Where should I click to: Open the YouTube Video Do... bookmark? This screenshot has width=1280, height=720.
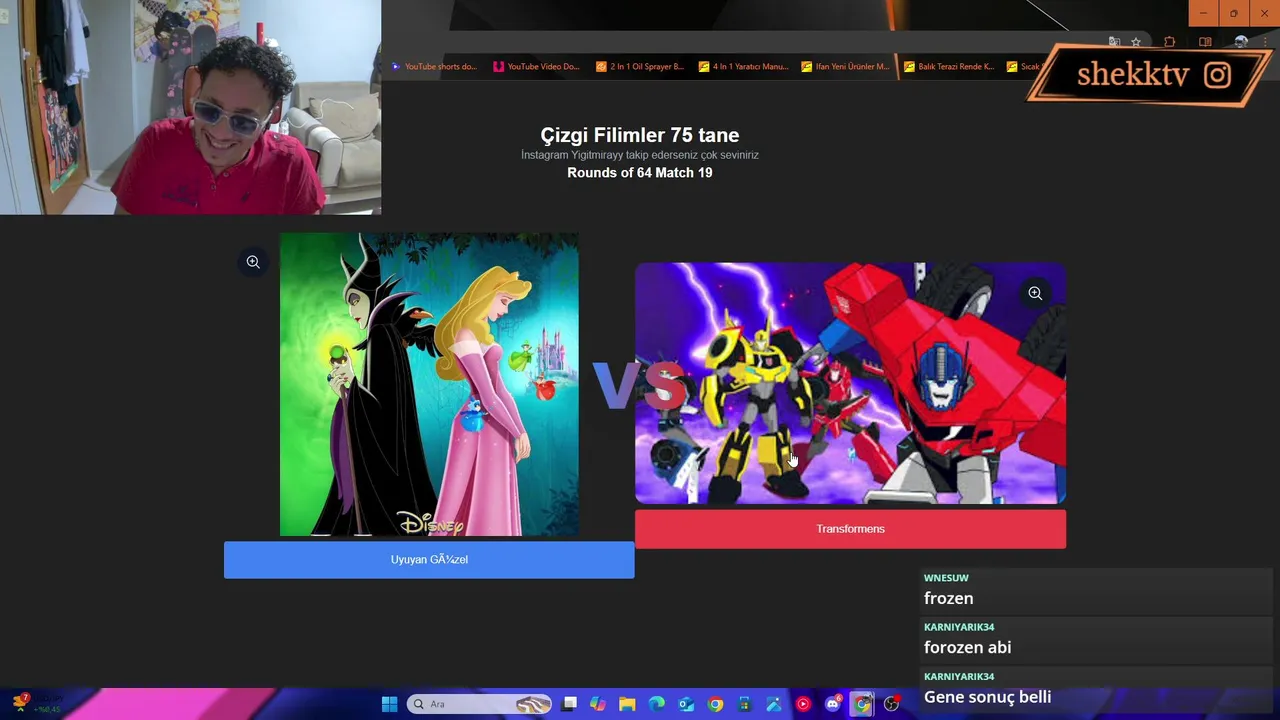tap(536, 67)
